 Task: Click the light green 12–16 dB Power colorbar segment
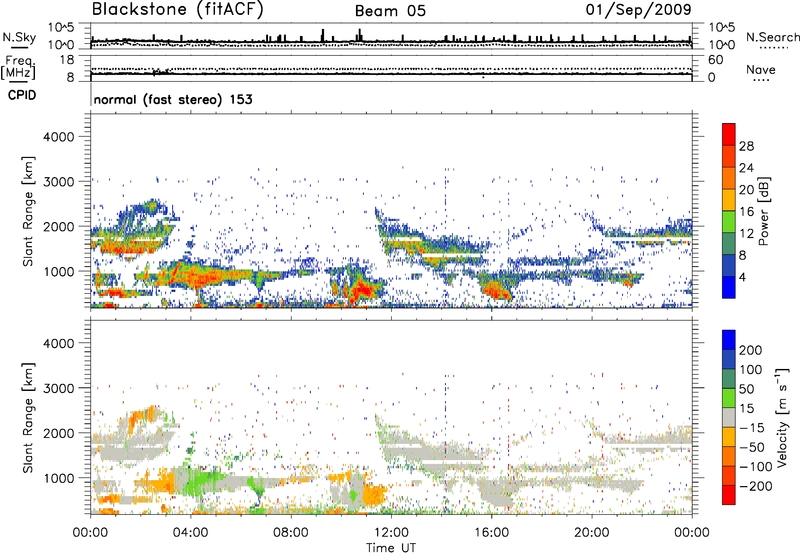tap(729, 221)
